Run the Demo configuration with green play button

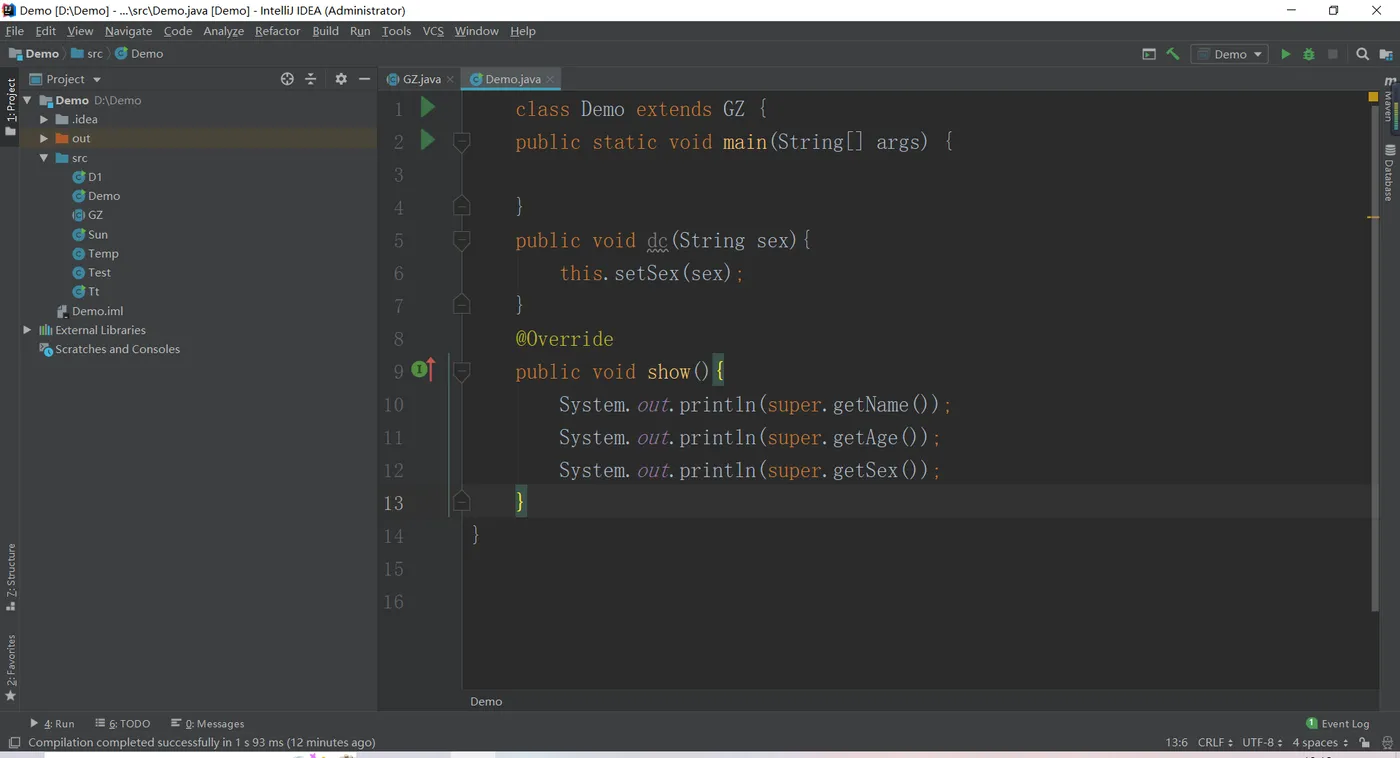1286,54
